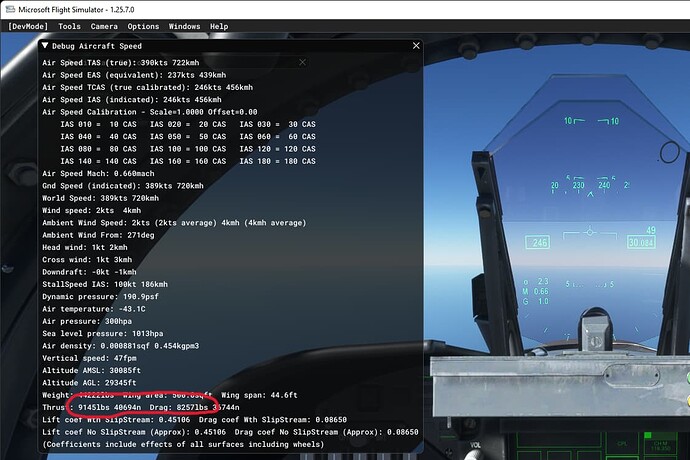The height and width of the screenshot is (460, 690).
Task: Click the Wing span 44.6ft value
Action: pyautogui.click(x=259, y=395)
